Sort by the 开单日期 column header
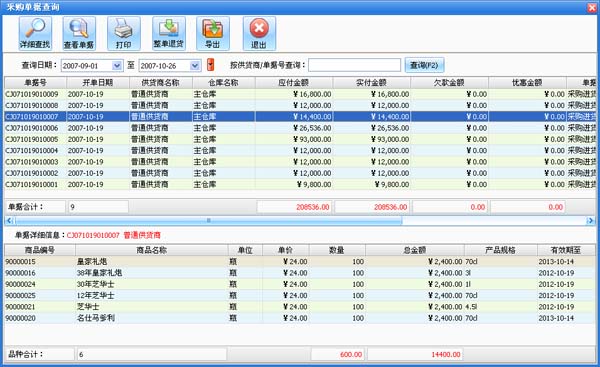 point(98,83)
